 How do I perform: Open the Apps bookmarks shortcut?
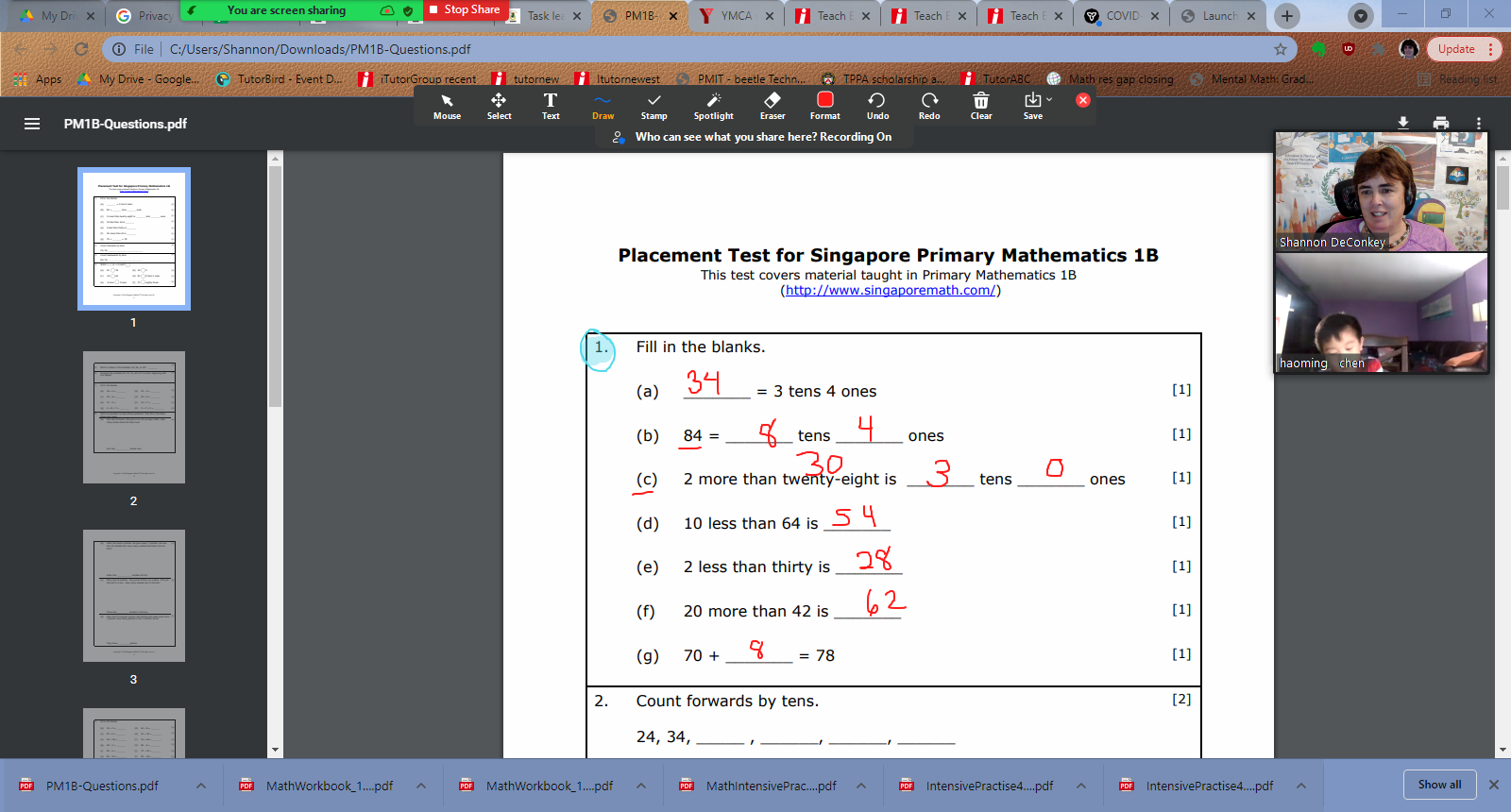[40, 79]
